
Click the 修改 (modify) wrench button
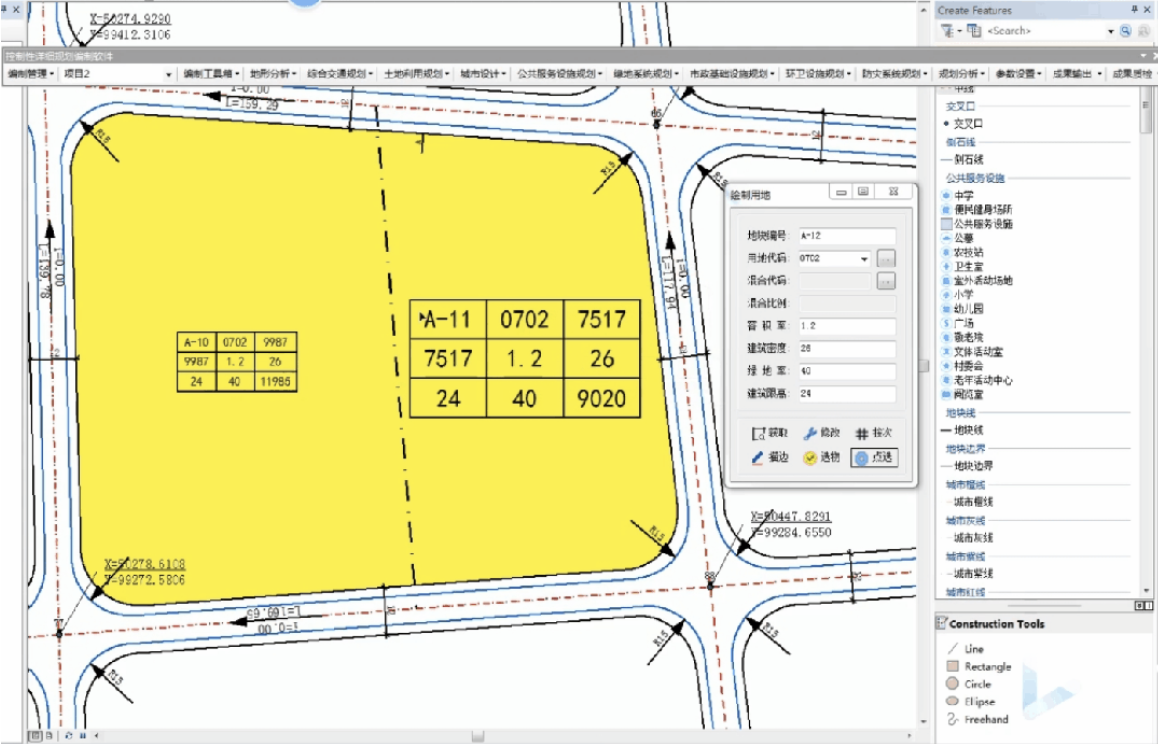click(821, 433)
